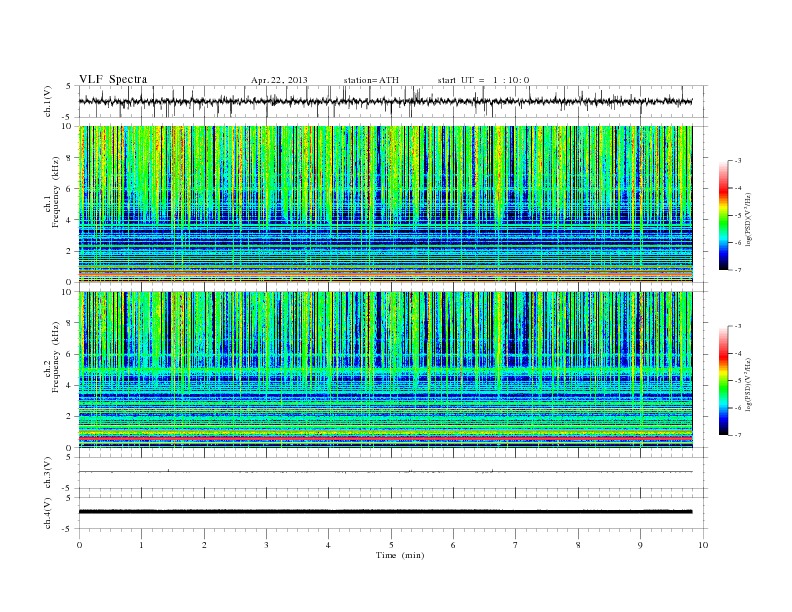Viewport: 792px width, 612px height.
Task: Click the "ch.4(V)" axis label
Action: [x=48, y=513]
